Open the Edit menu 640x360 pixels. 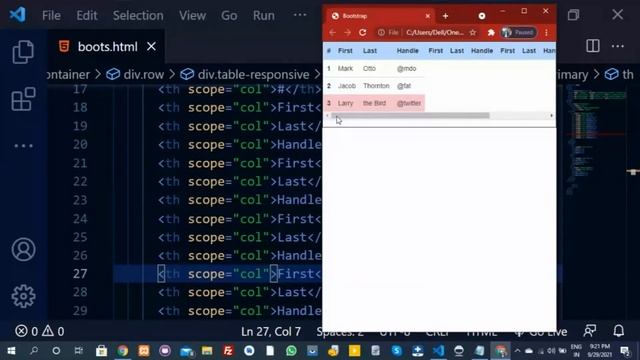(87, 16)
